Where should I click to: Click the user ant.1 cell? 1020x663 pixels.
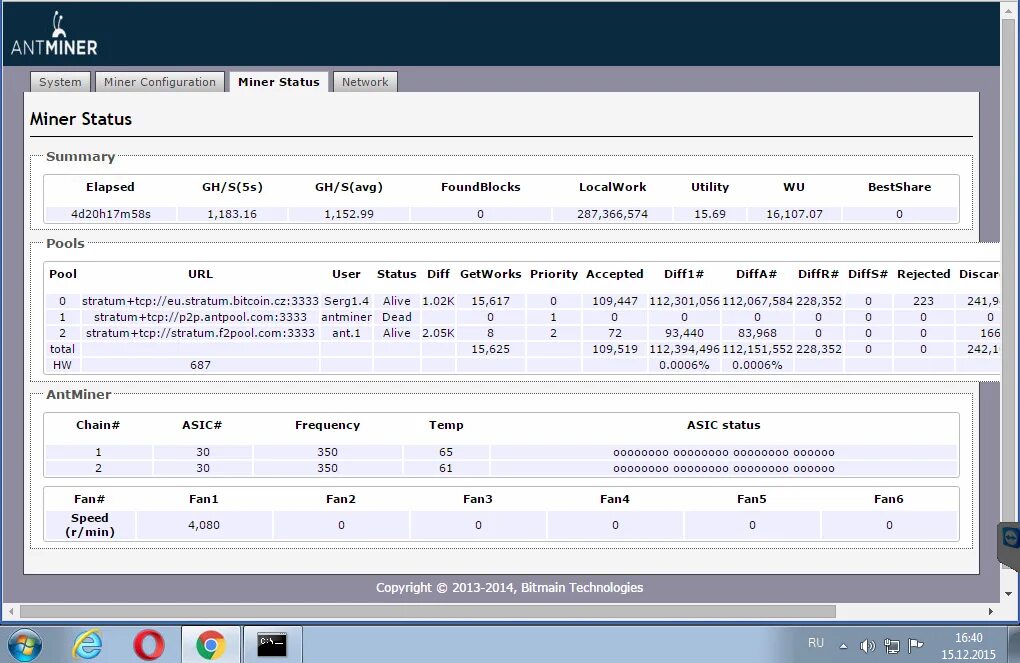[x=346, y=333]
